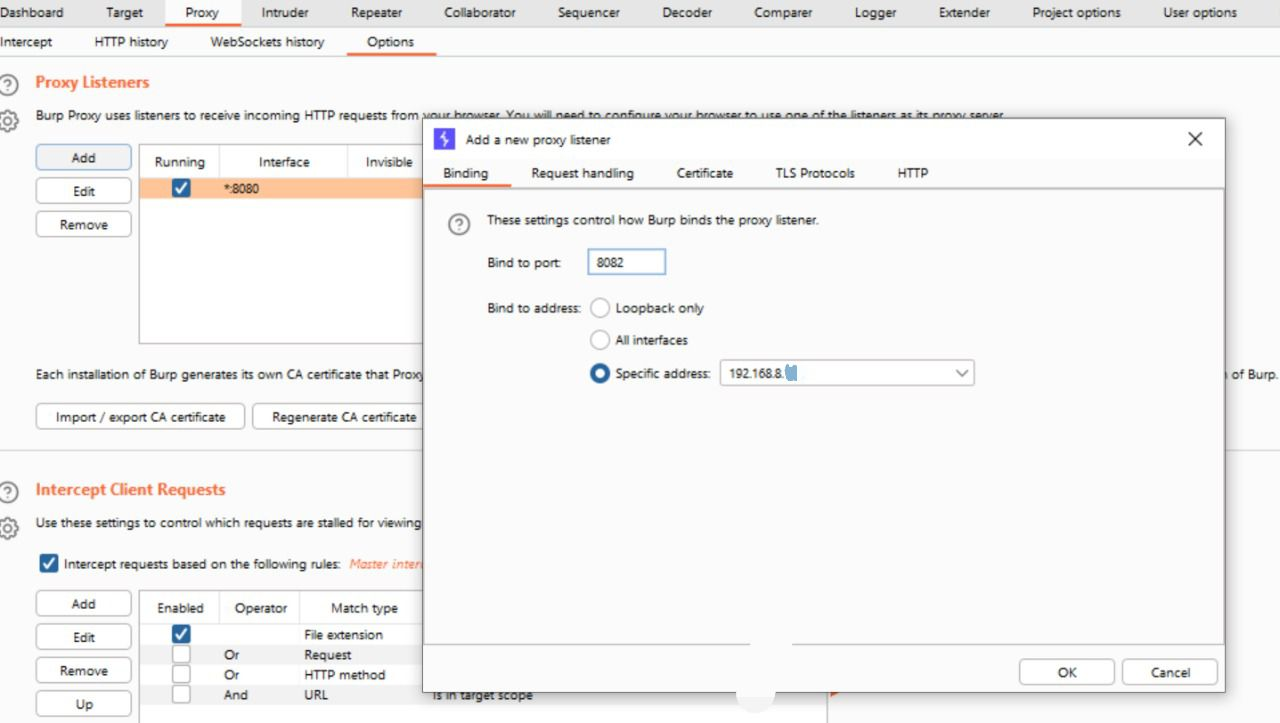This screenshot has width=1280, height=723.
Task: Click Add under Intercept Client Requests
Action: (x=84, y=604)
